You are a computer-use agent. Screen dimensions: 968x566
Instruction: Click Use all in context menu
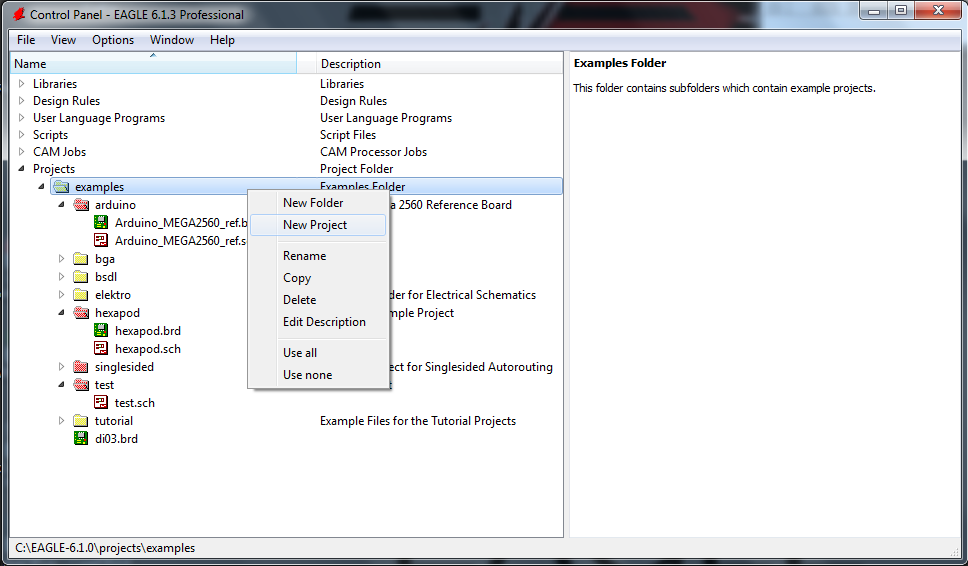300,353
